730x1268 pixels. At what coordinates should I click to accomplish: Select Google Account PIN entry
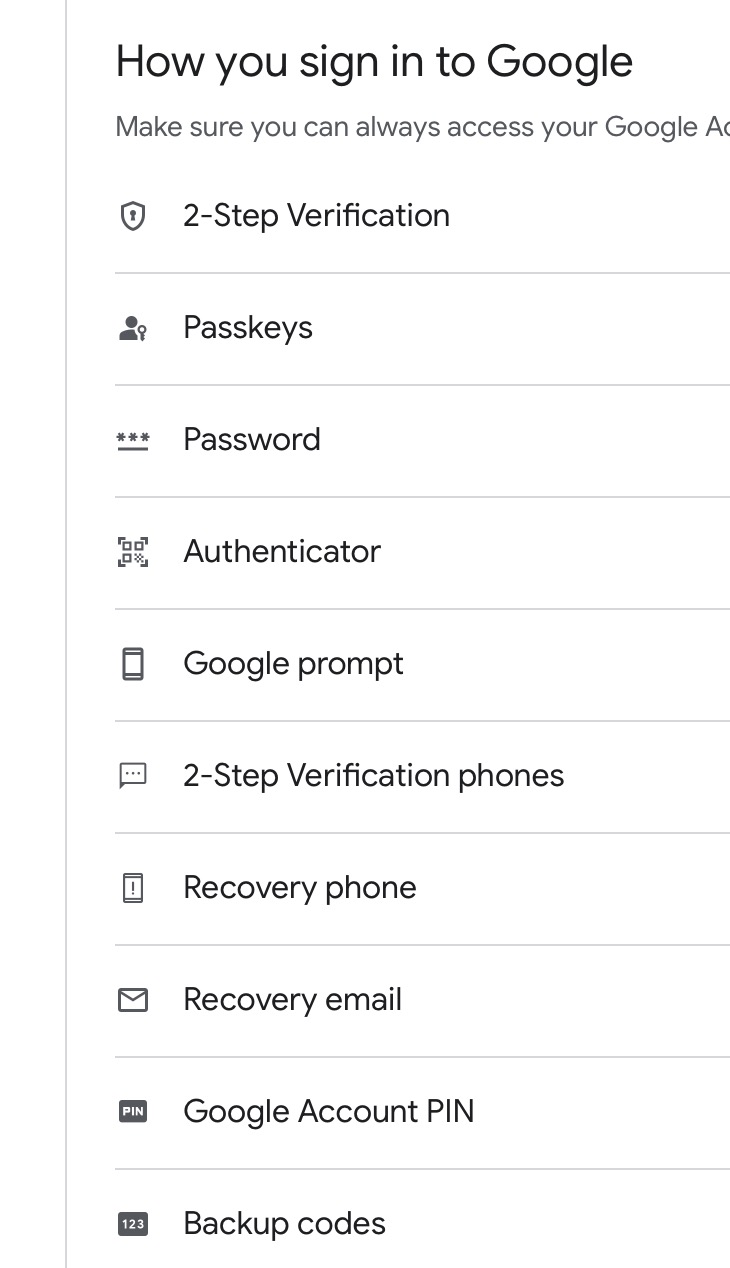tap(422, 1113)
